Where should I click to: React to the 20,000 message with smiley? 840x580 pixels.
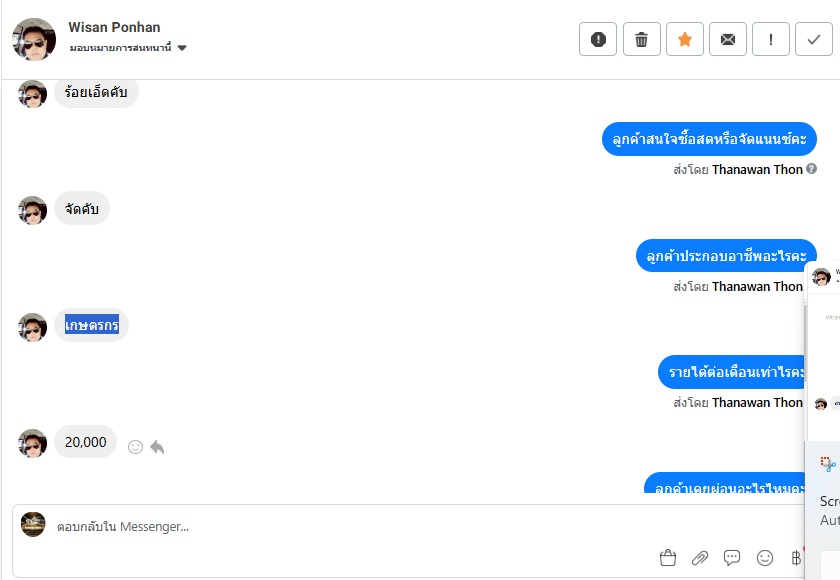point(136,447)
